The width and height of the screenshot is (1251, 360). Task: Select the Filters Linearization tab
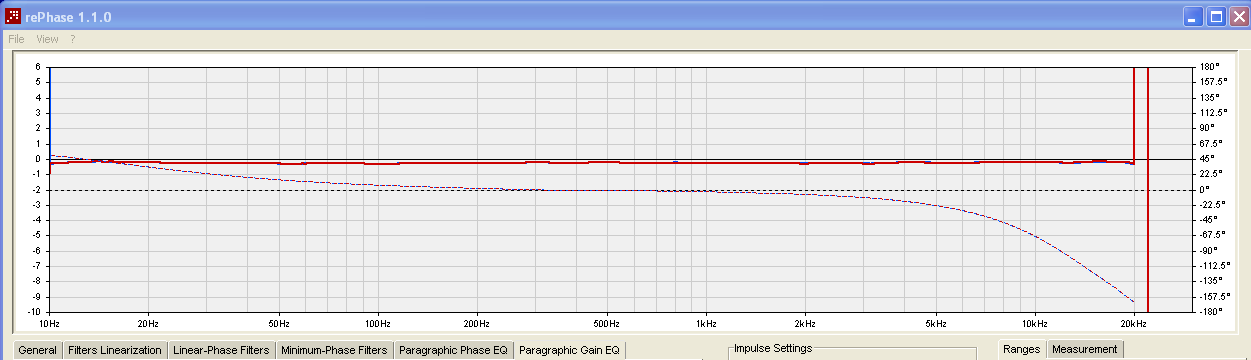pyautogui.click(x=114, y=351)
